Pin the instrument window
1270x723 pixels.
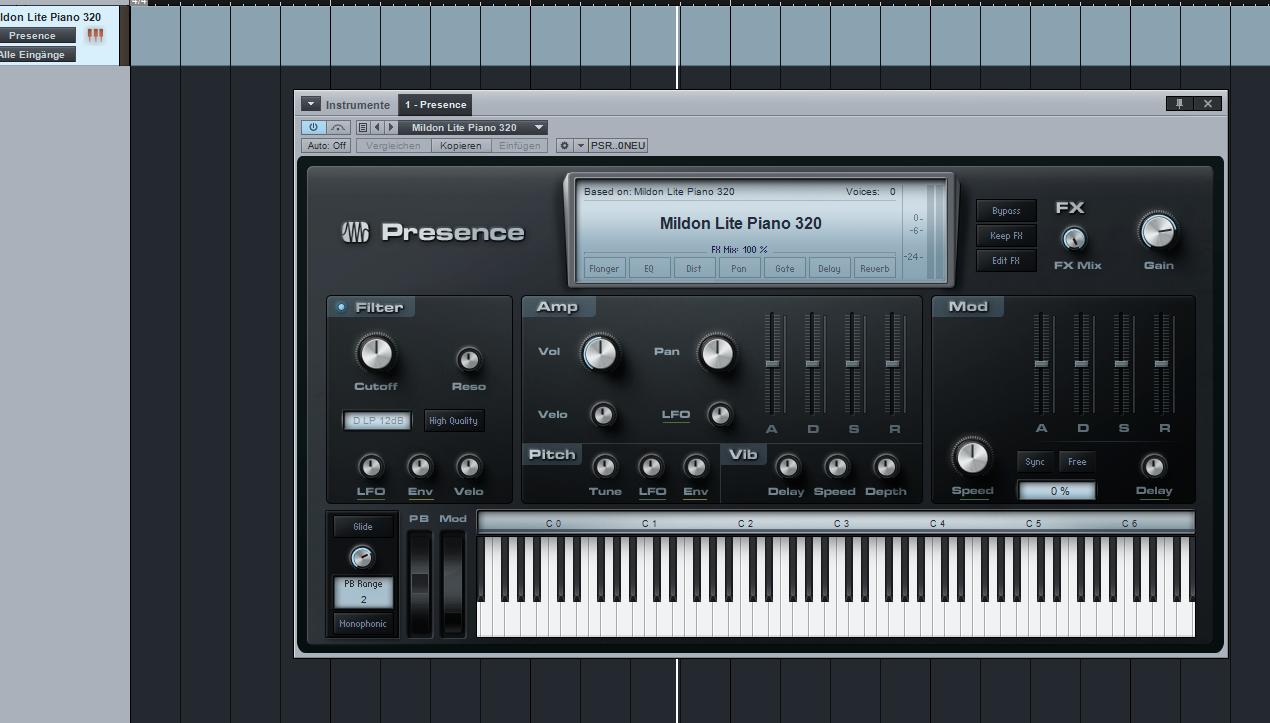coord(1179,103)
